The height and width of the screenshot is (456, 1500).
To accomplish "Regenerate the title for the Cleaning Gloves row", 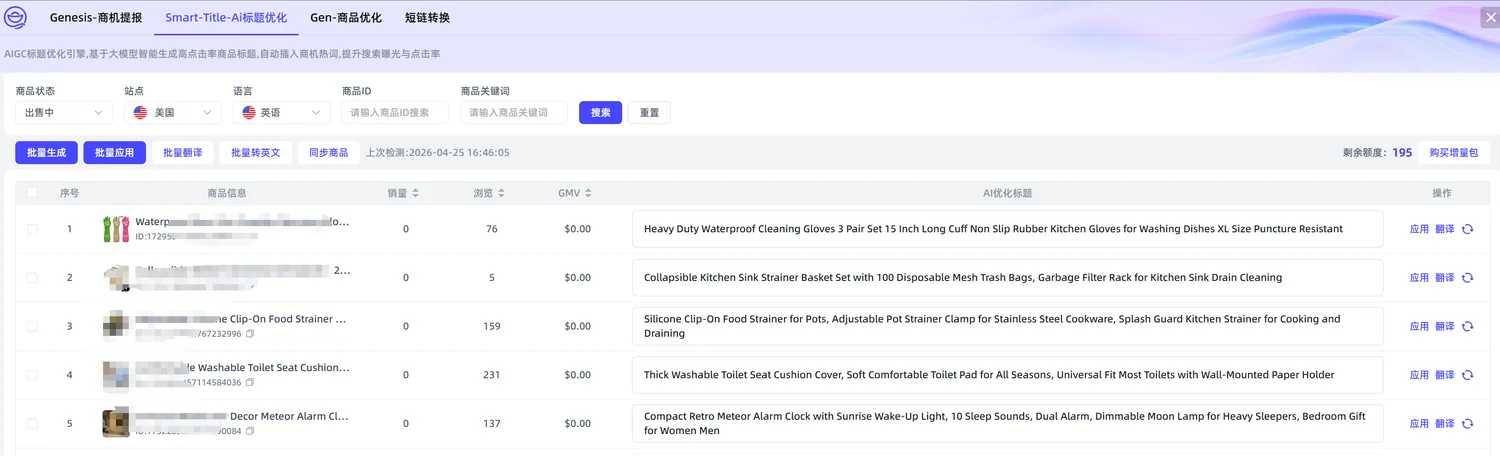I will pyautogui.click(x=1467, y=229).
